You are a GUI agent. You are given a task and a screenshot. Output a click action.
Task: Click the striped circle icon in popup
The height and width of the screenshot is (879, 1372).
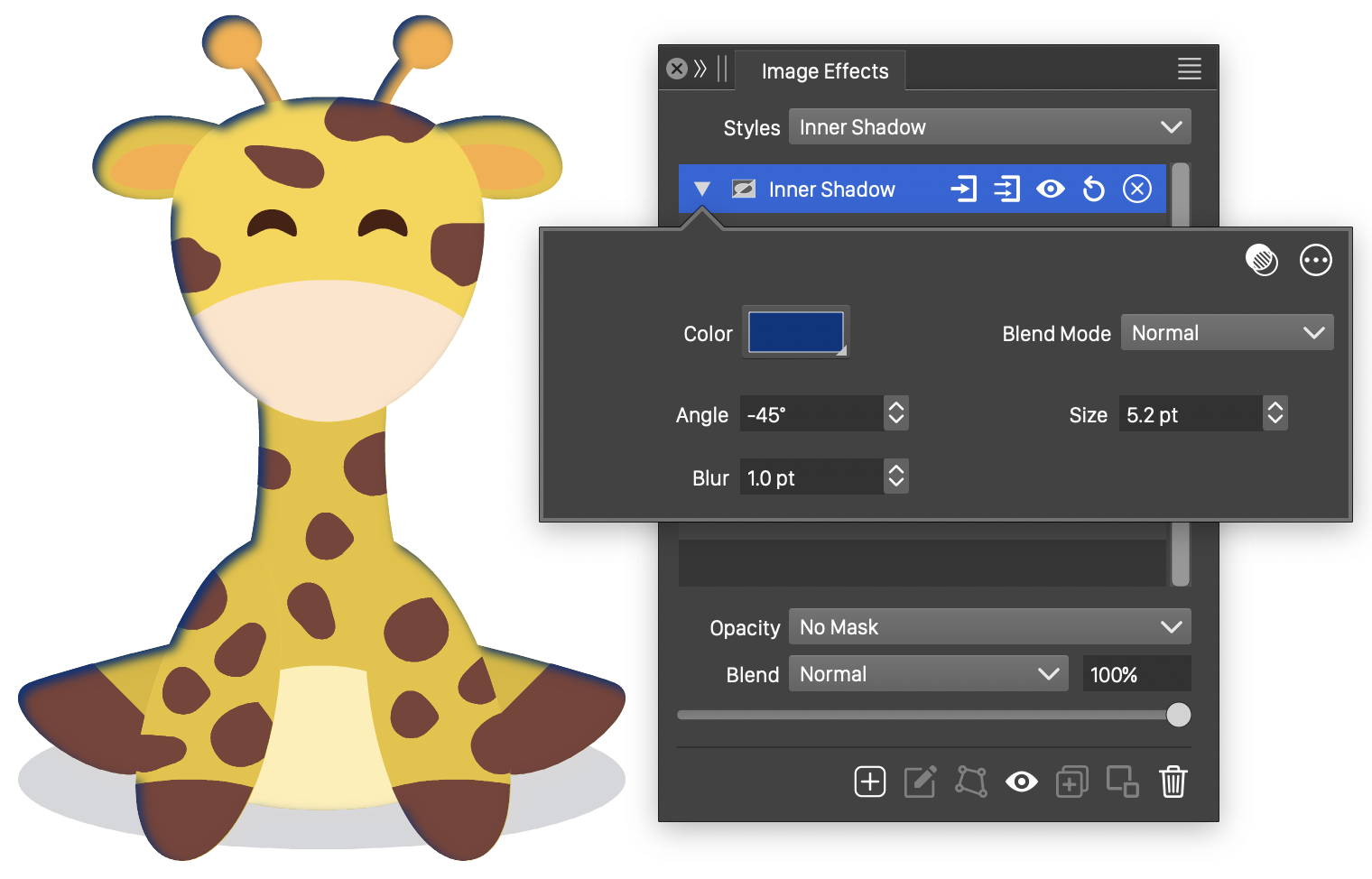[1261, 261]
